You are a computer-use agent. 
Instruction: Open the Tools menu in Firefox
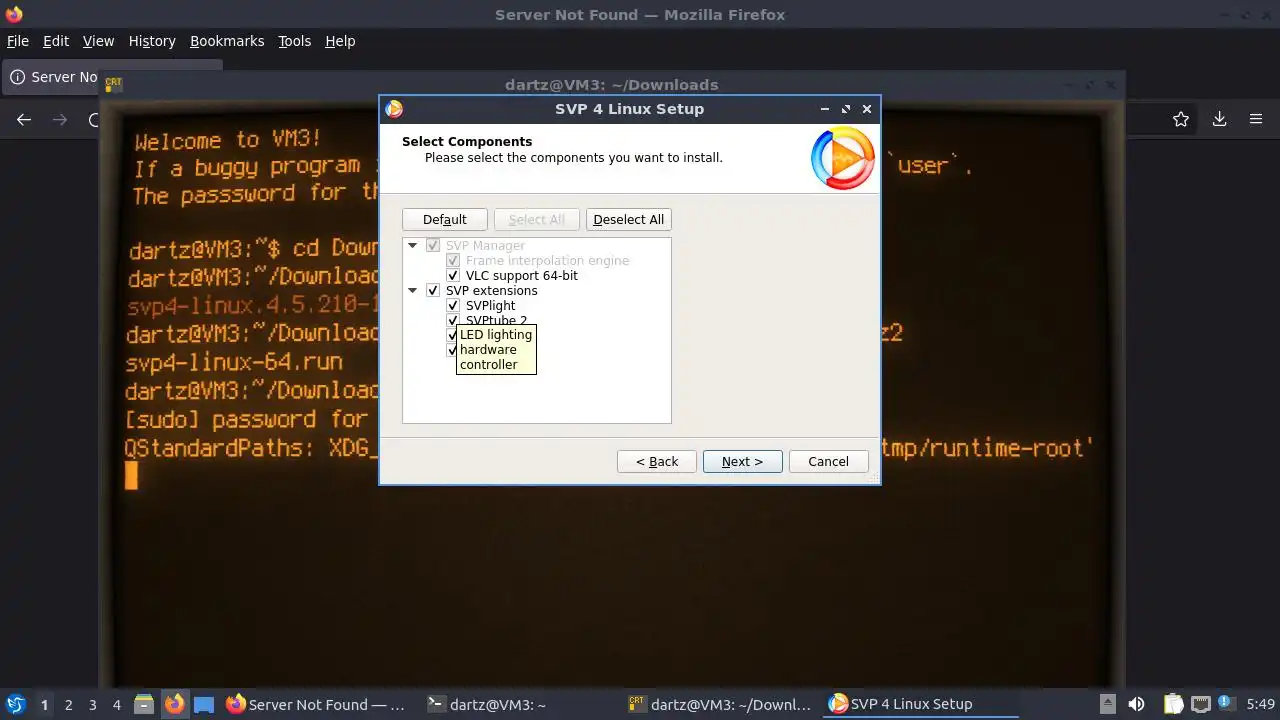point(295,41)
